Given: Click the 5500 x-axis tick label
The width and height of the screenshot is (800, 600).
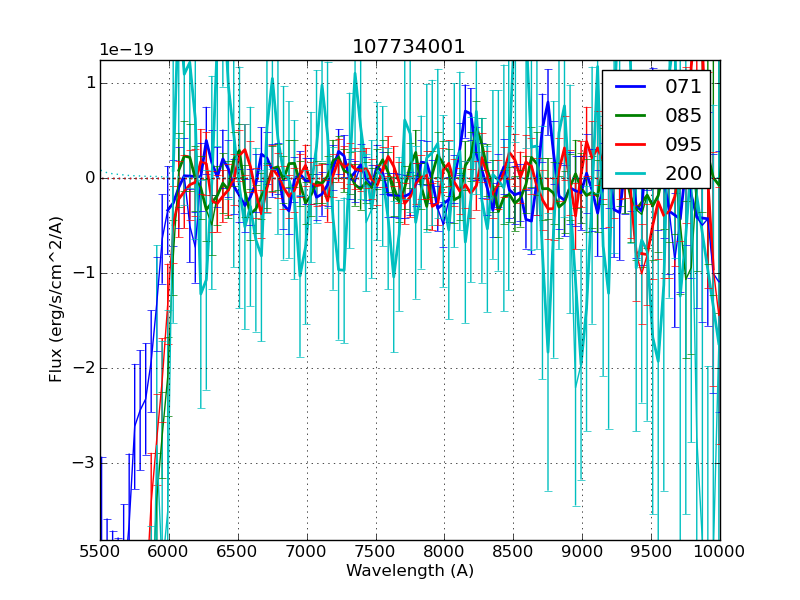Looking at the screenshot, I should tap(100, 551).
